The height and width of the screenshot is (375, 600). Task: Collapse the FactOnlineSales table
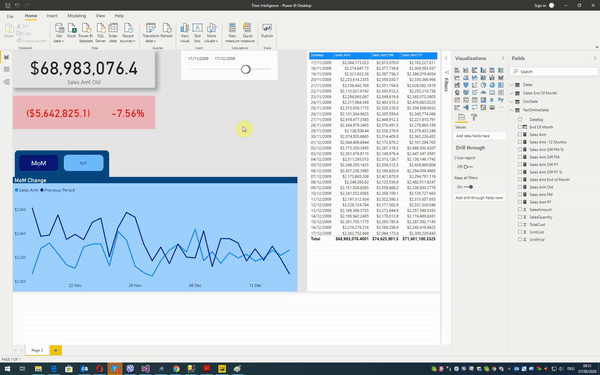[512, 110]
